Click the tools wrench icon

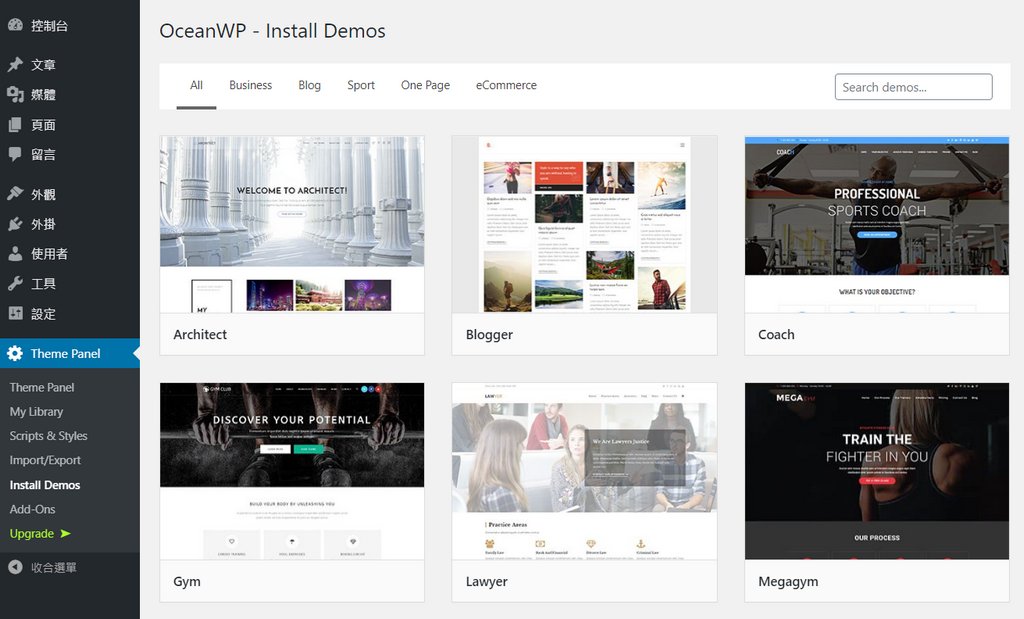click(15, 284)
